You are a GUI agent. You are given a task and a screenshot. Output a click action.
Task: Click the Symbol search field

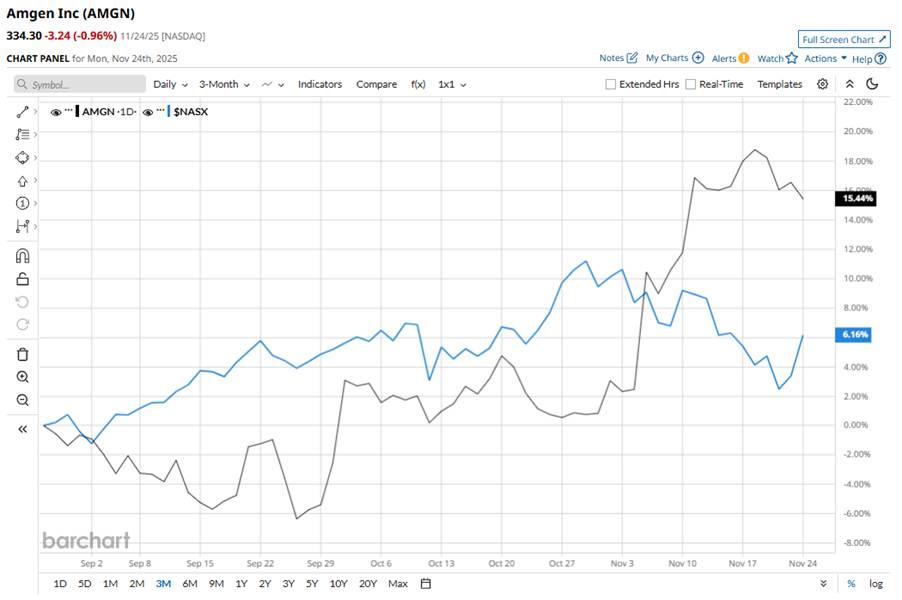point(80,85)
